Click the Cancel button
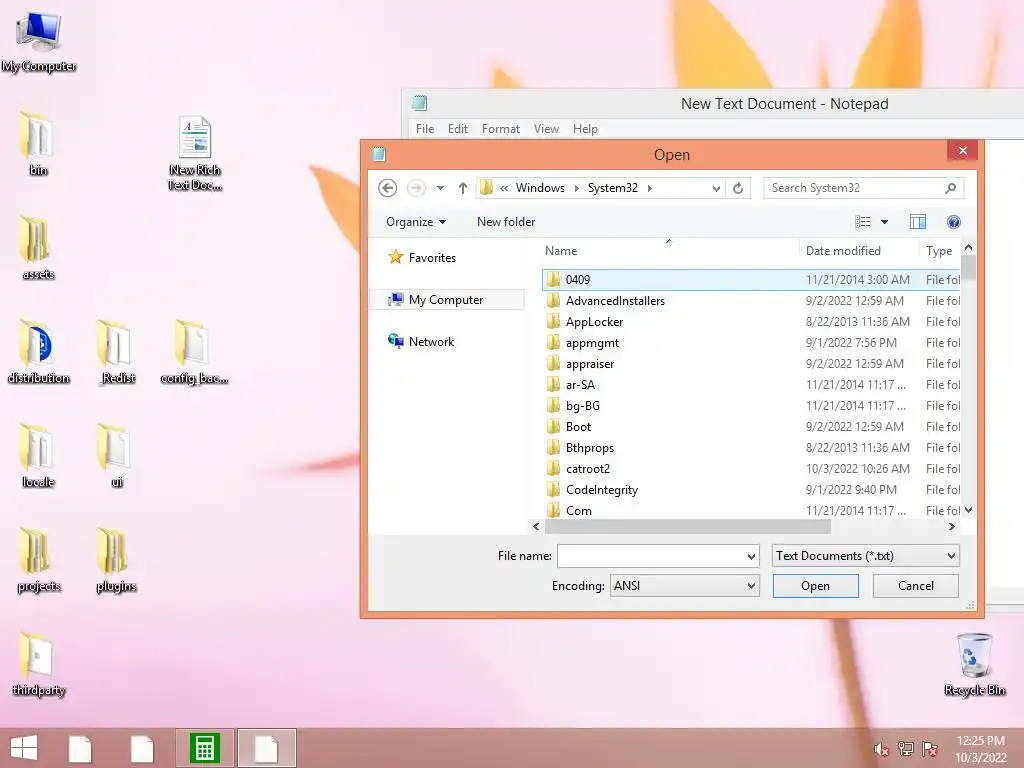 pos(916,586)
